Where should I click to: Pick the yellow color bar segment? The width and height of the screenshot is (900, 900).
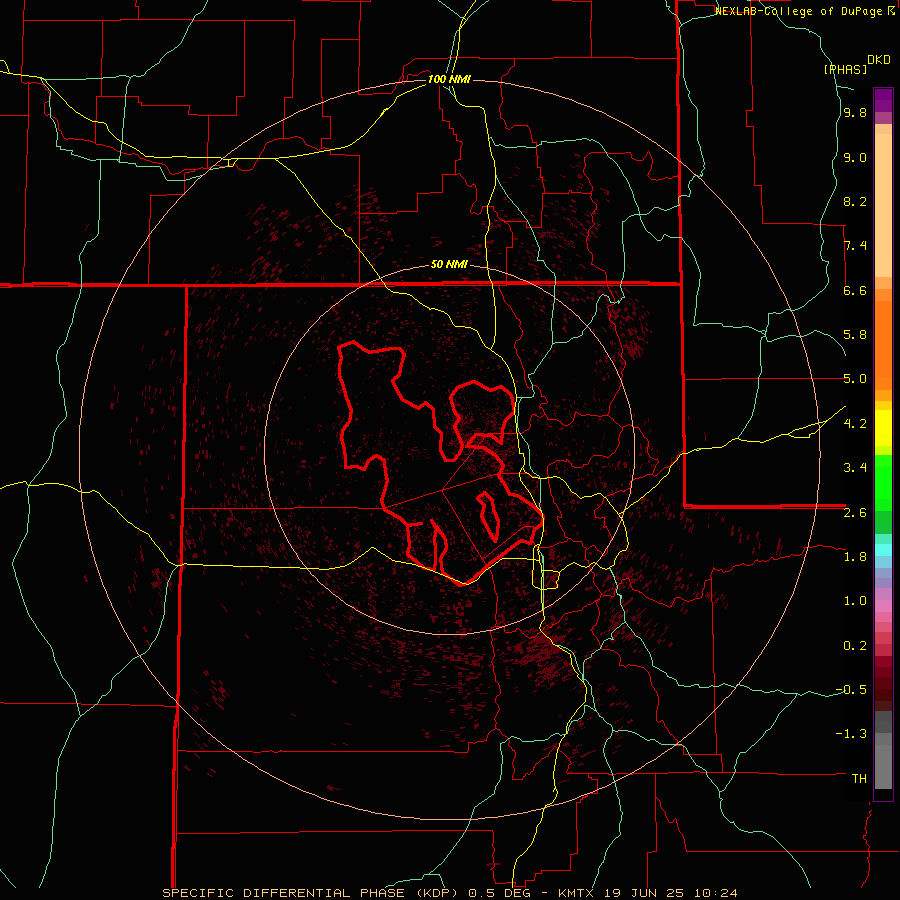tap(883, 428)
